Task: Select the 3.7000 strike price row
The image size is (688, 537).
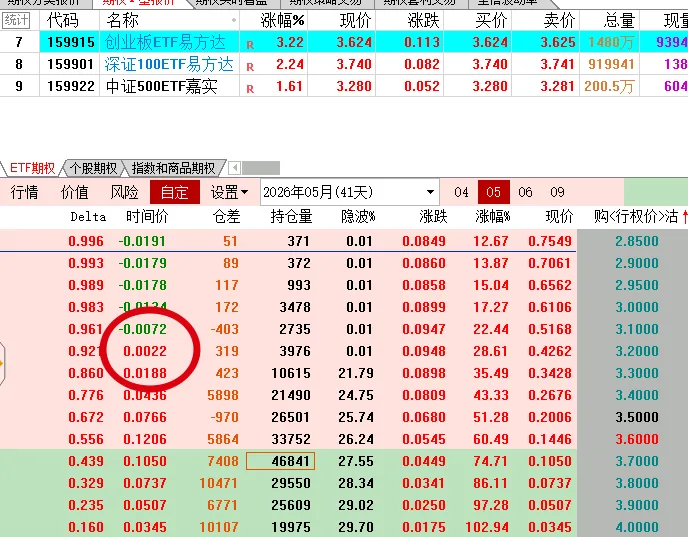Action: [637, 461]
